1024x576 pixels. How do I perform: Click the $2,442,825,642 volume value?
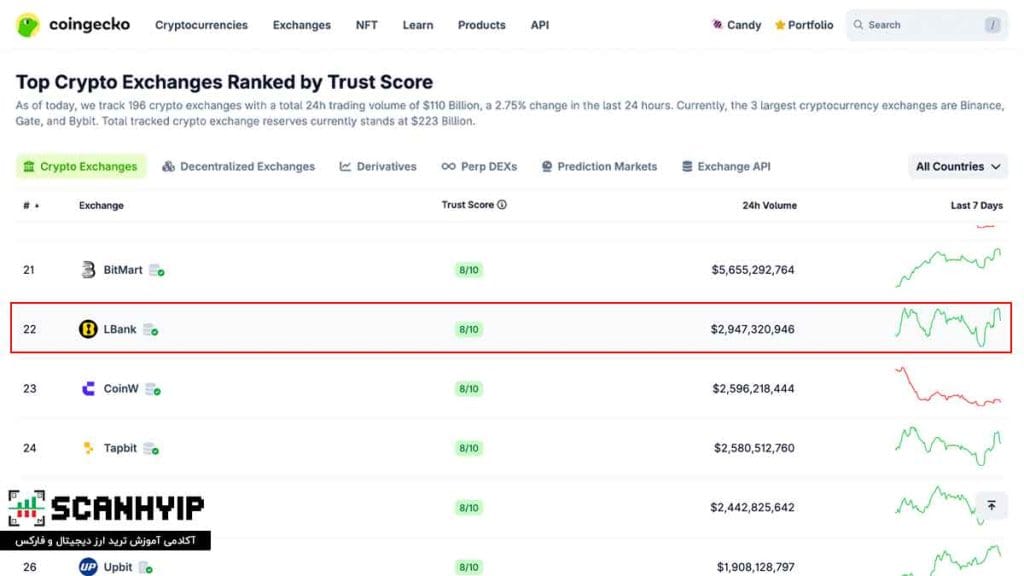point(752,507)
